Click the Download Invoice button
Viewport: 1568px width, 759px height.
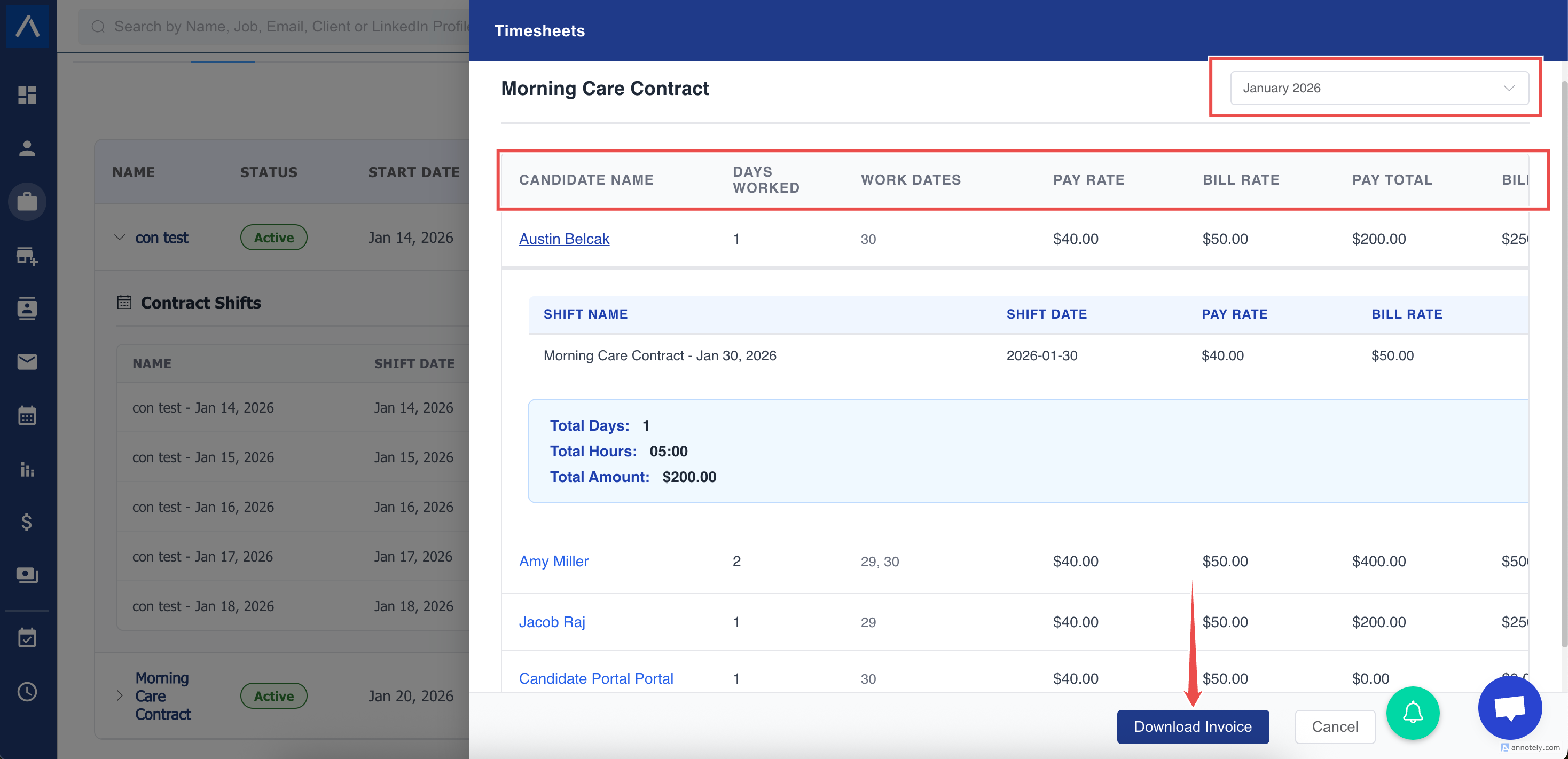[1193, 726]
